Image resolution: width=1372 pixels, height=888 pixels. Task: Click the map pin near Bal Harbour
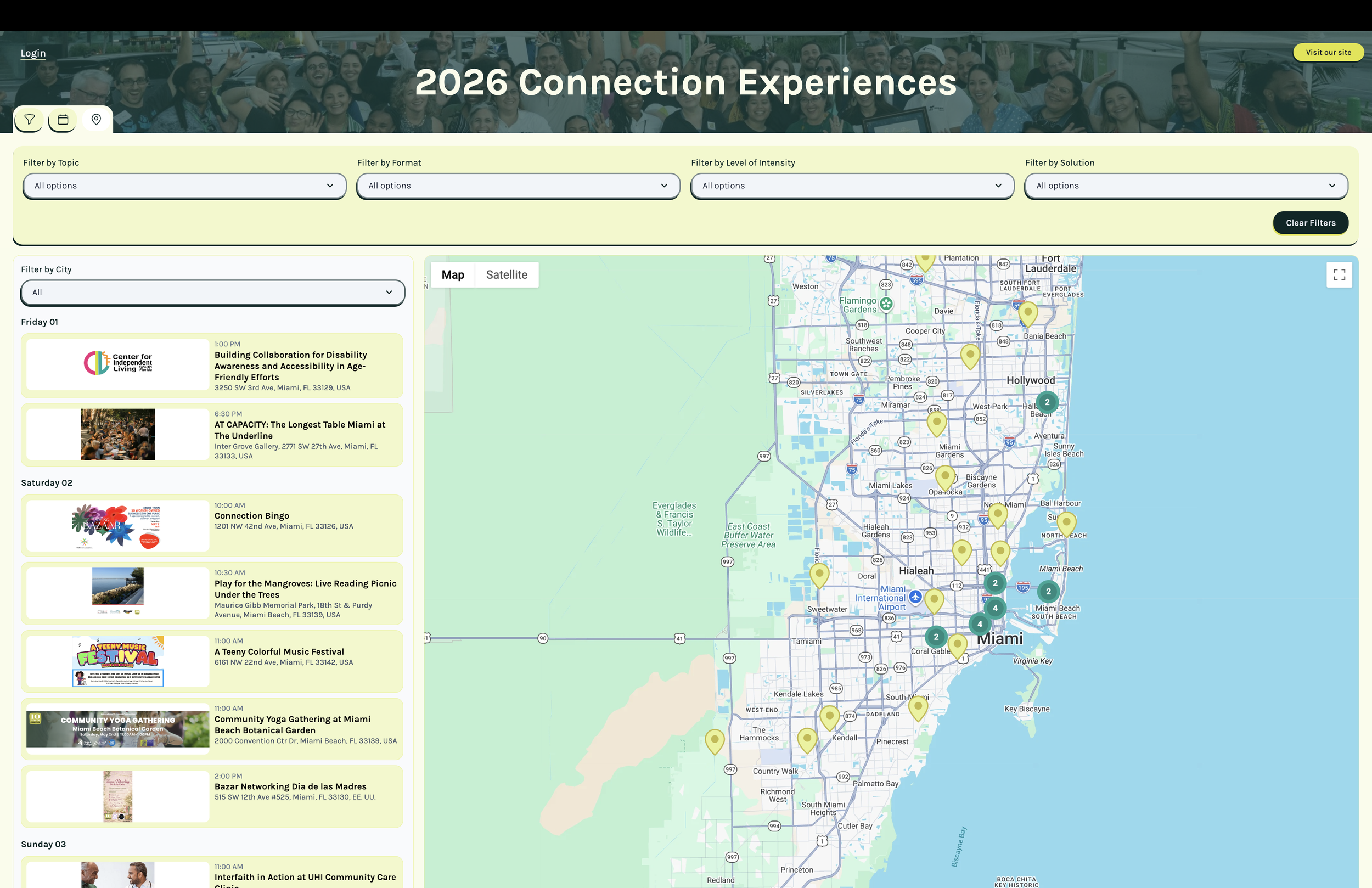(1066, 525)
